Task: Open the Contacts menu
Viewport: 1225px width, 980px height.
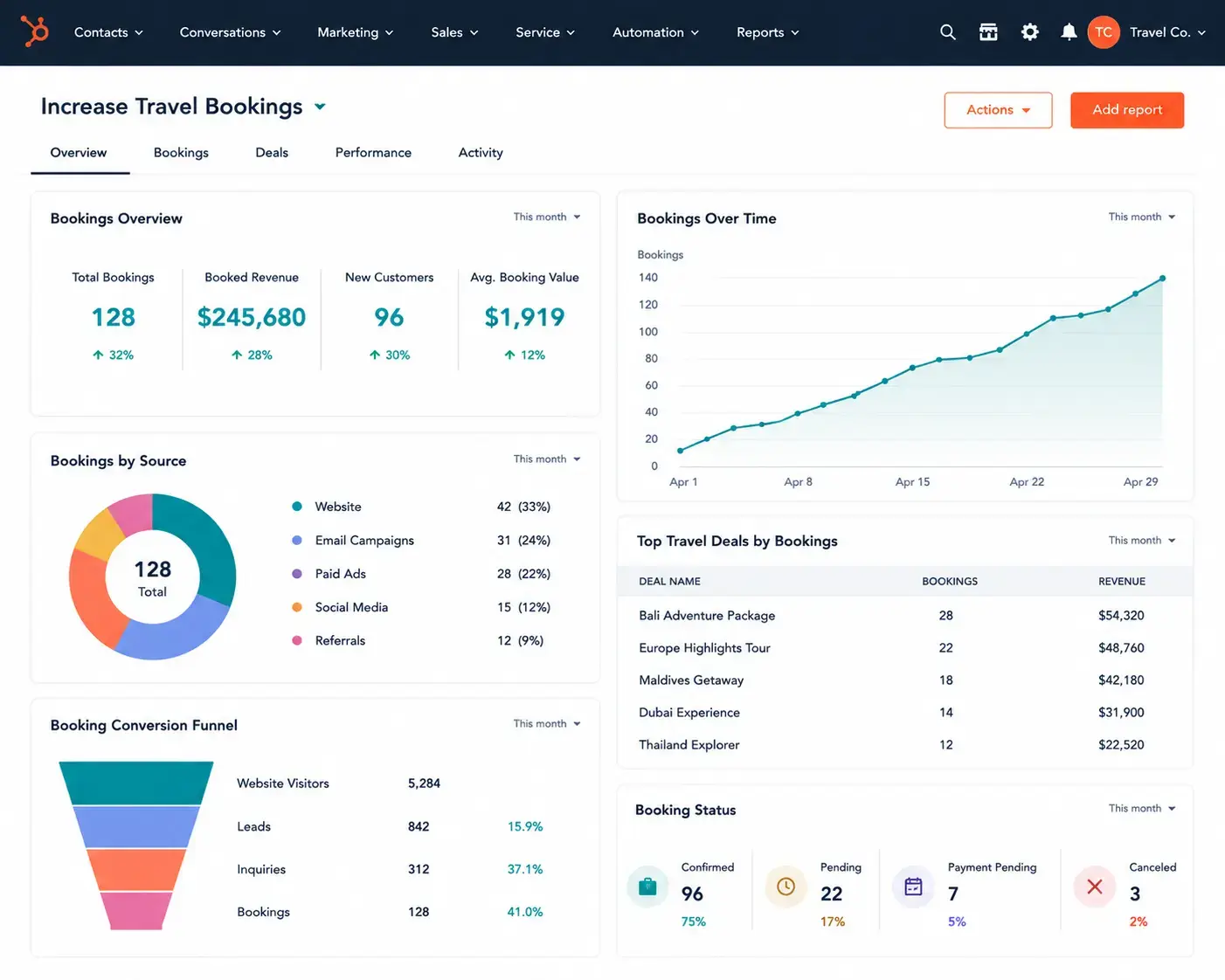Action: [x=108, y=32]
